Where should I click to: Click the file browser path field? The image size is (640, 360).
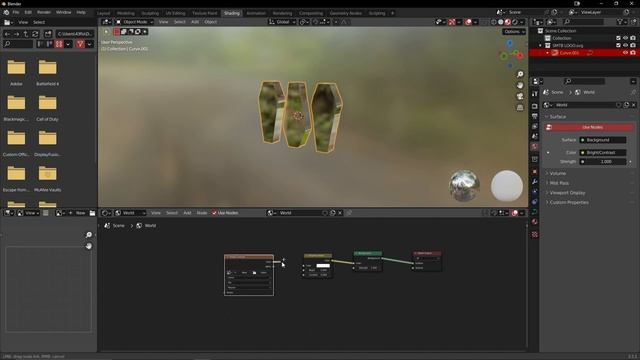click(x=75, y=34)
